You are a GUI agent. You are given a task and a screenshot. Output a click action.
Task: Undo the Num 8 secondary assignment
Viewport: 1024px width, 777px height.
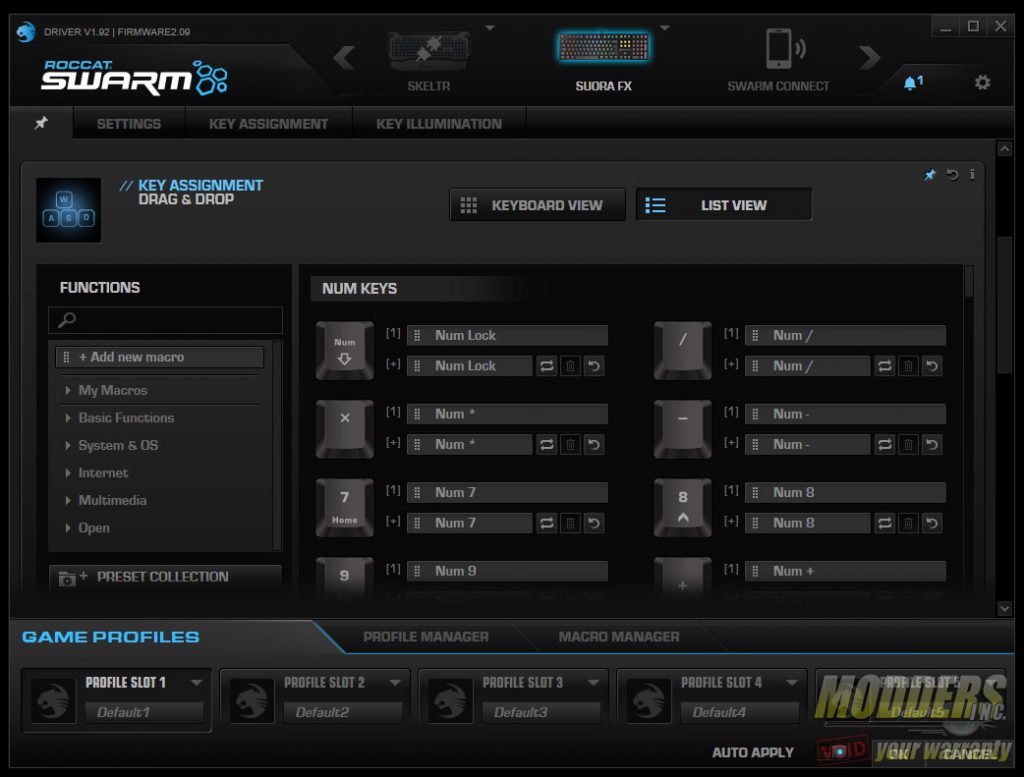[932, 523]
